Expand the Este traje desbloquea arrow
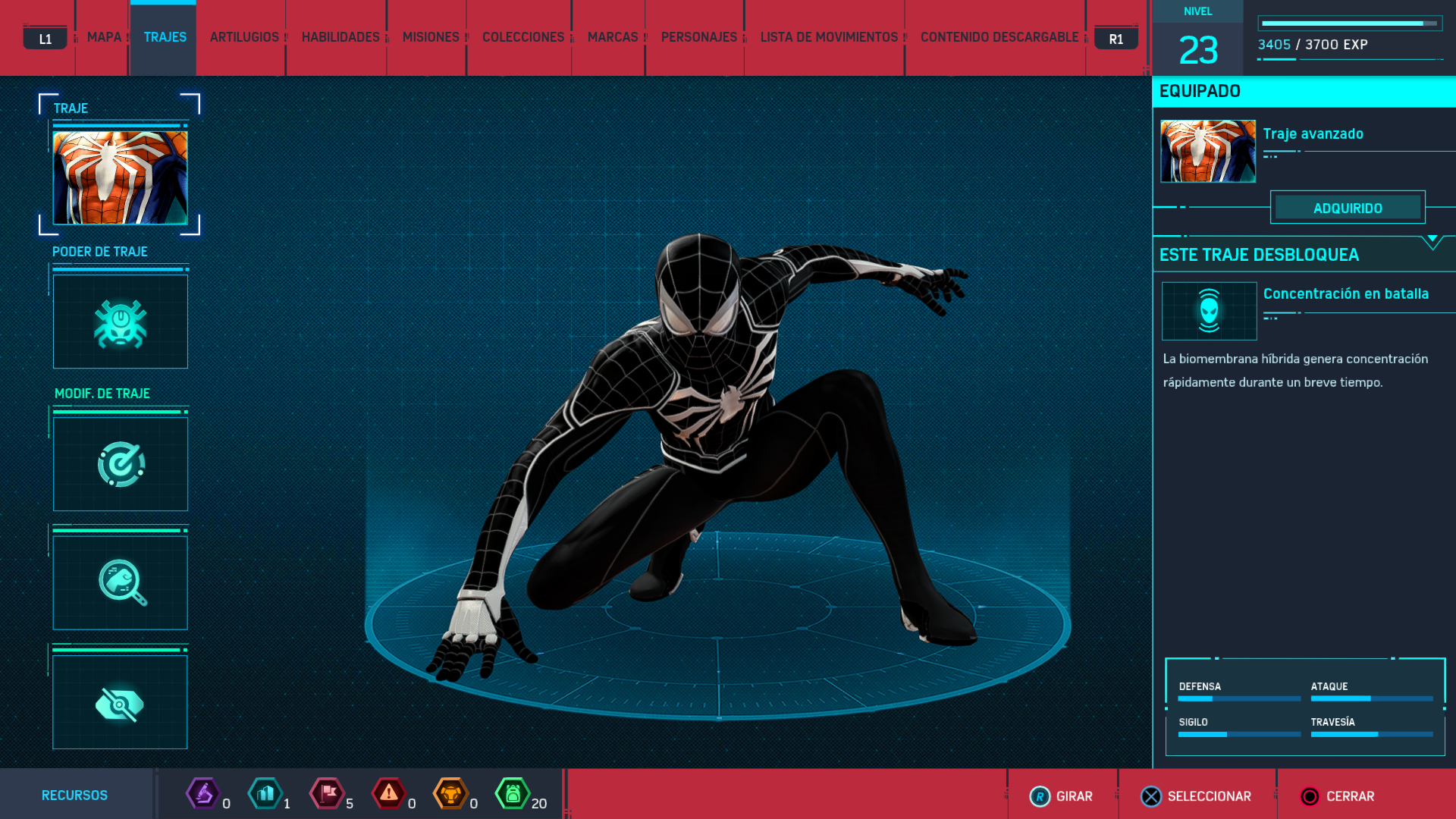This screenshot has width=1456, height=819. (1432, 241)
